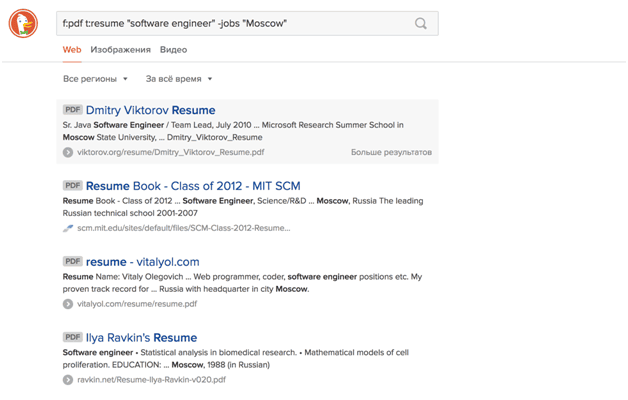The image size is (628, 400).
Task: Click the favicon beside viktorov.org URL
Action: 68,153
